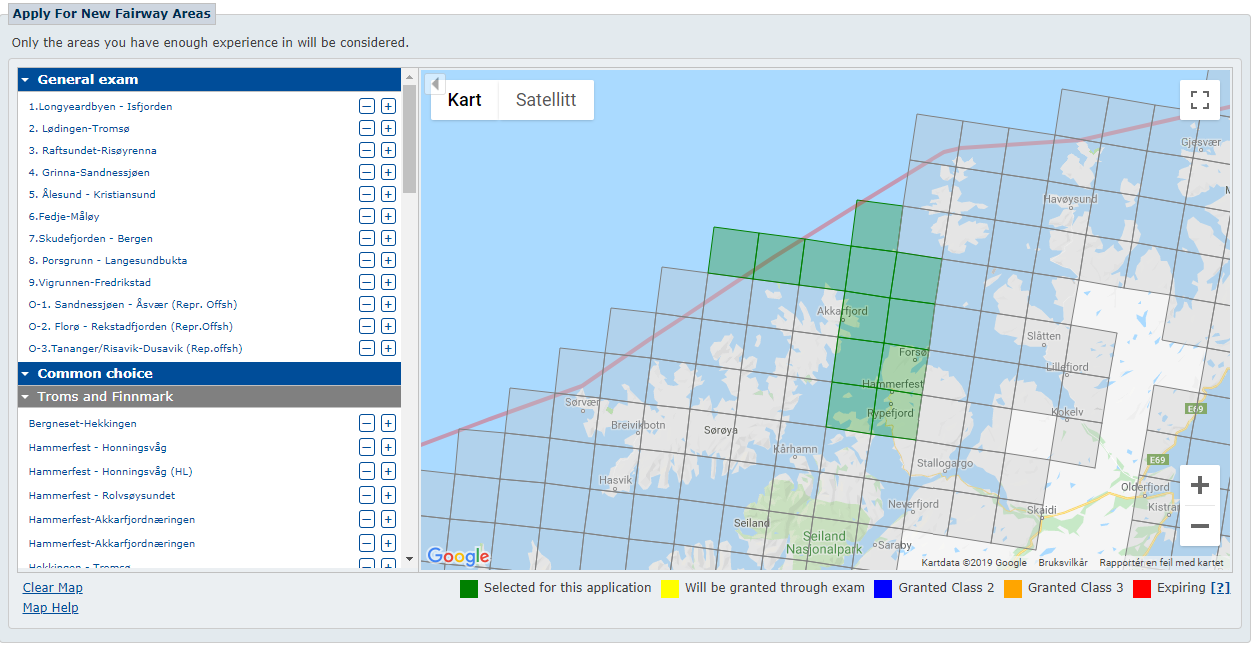Remove 9.Vigrunnen-Fredrikstad with minus icon

tap(367, 283)
